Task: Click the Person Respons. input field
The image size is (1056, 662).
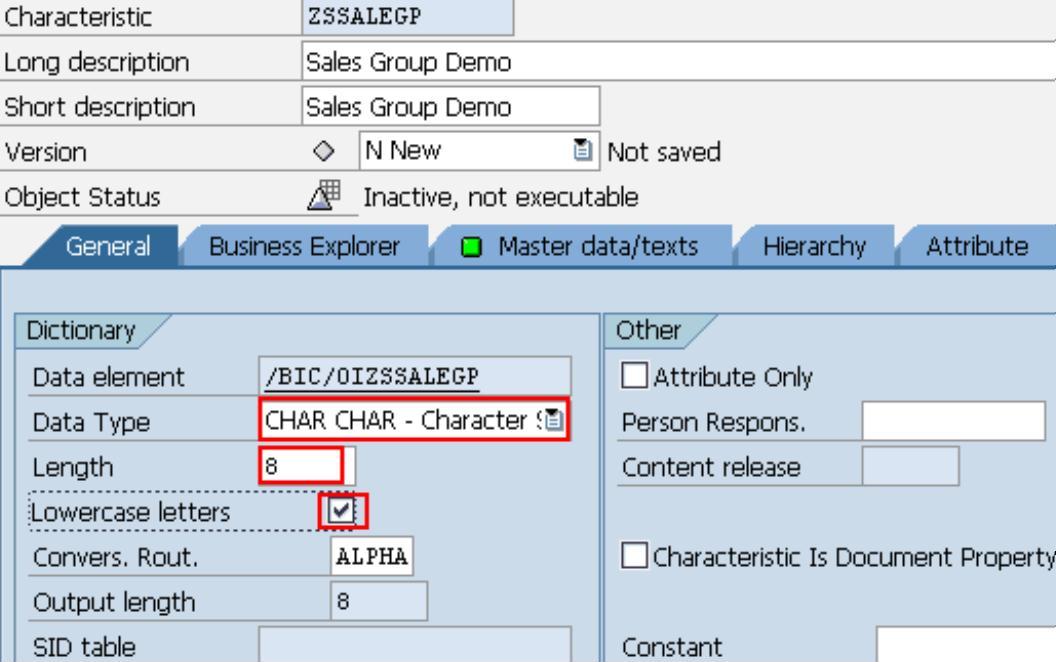Action: (954, 422)
